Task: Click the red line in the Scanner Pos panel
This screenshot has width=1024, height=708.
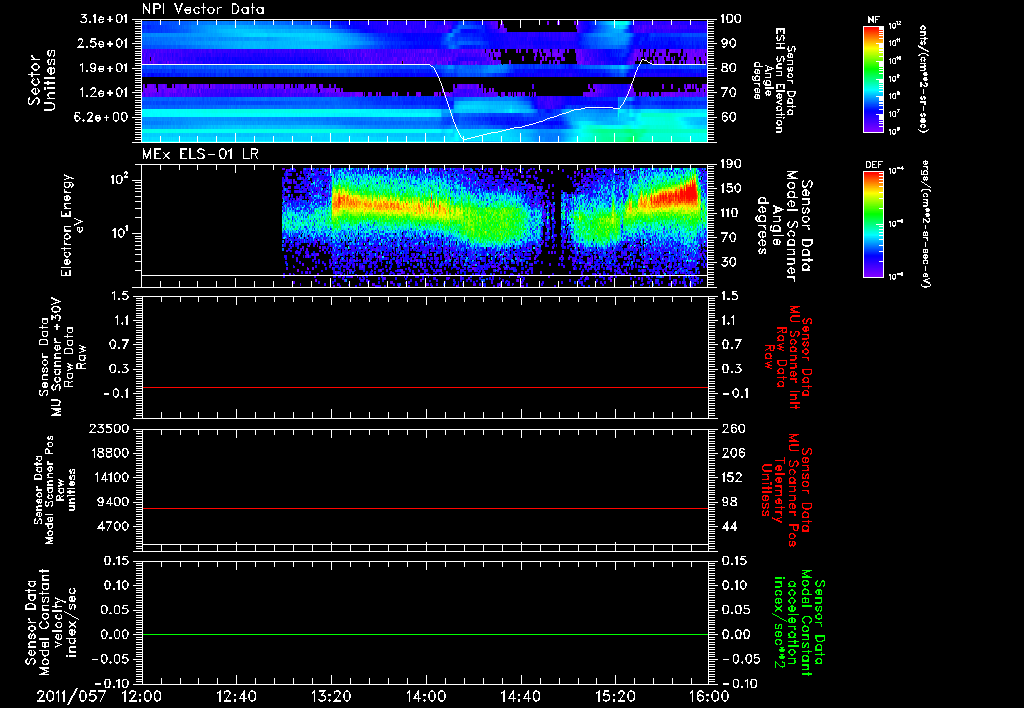Action: point(424,508)
